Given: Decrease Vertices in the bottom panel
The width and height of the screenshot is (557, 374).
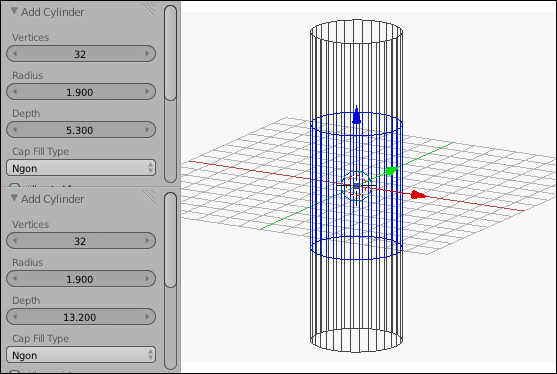Looking at the screenshot, I should click(x=15, y=240).
